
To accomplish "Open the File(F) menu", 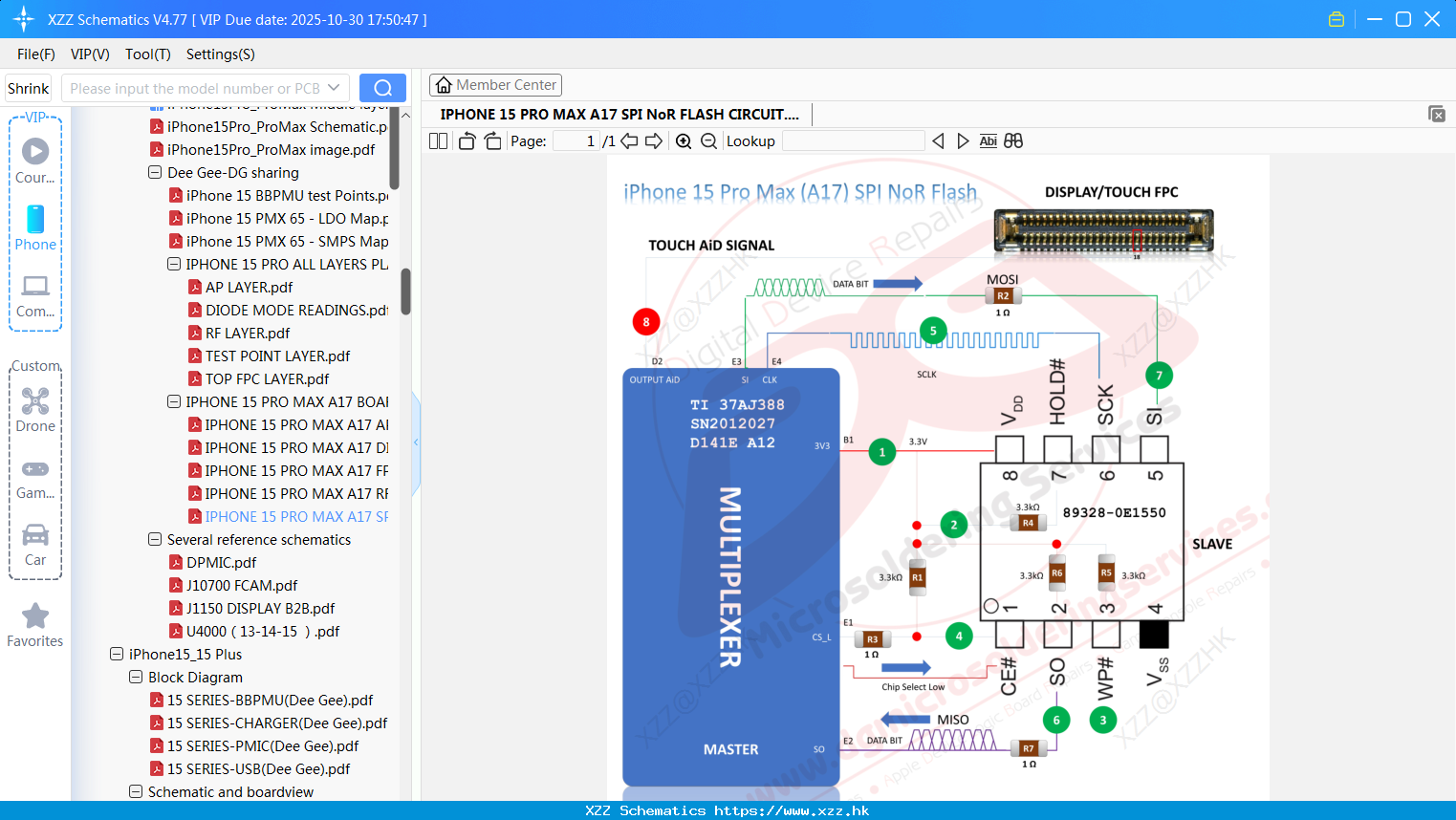I will (36, 54).
